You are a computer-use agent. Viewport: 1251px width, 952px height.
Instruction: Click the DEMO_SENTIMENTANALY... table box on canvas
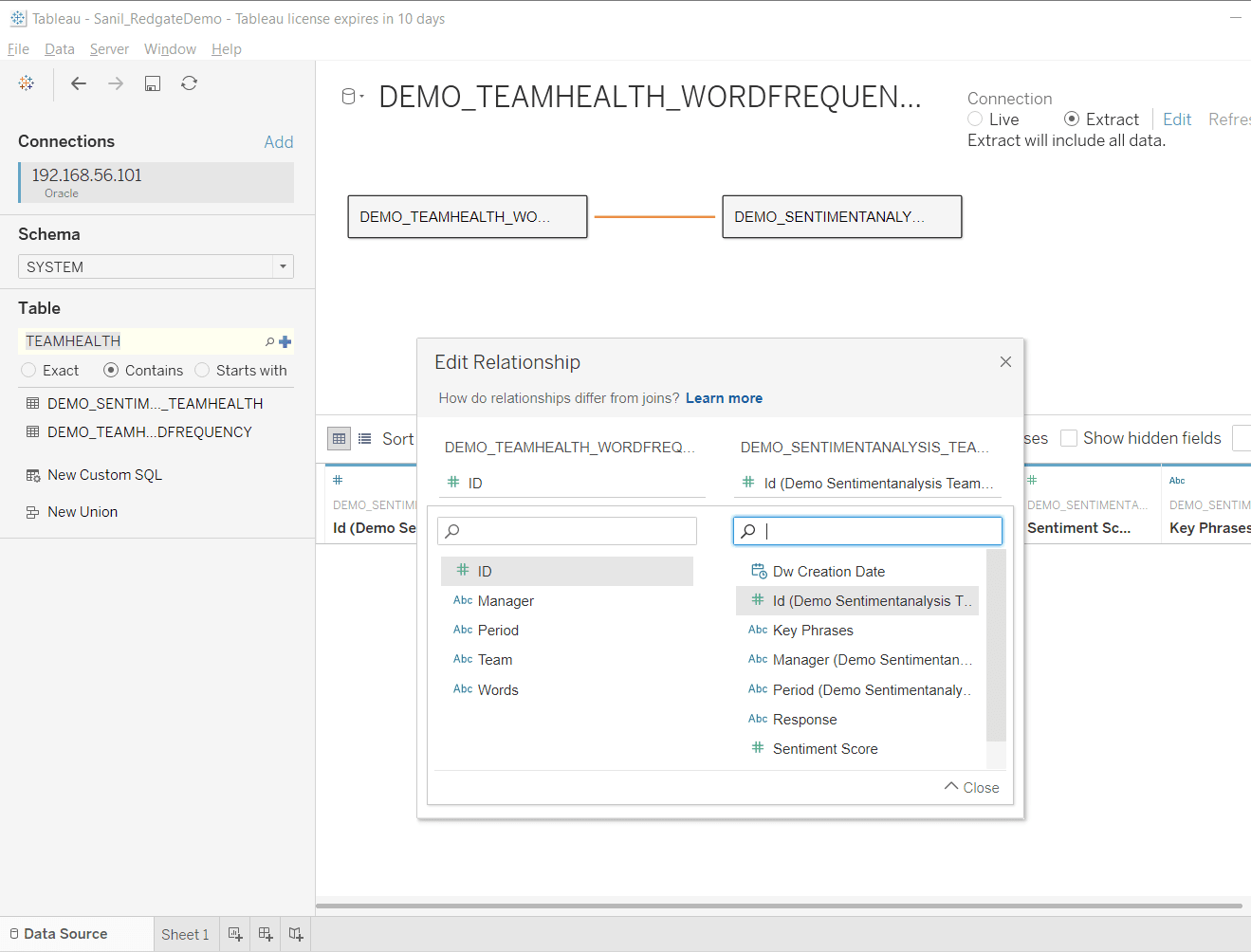[x=842, y=216]
